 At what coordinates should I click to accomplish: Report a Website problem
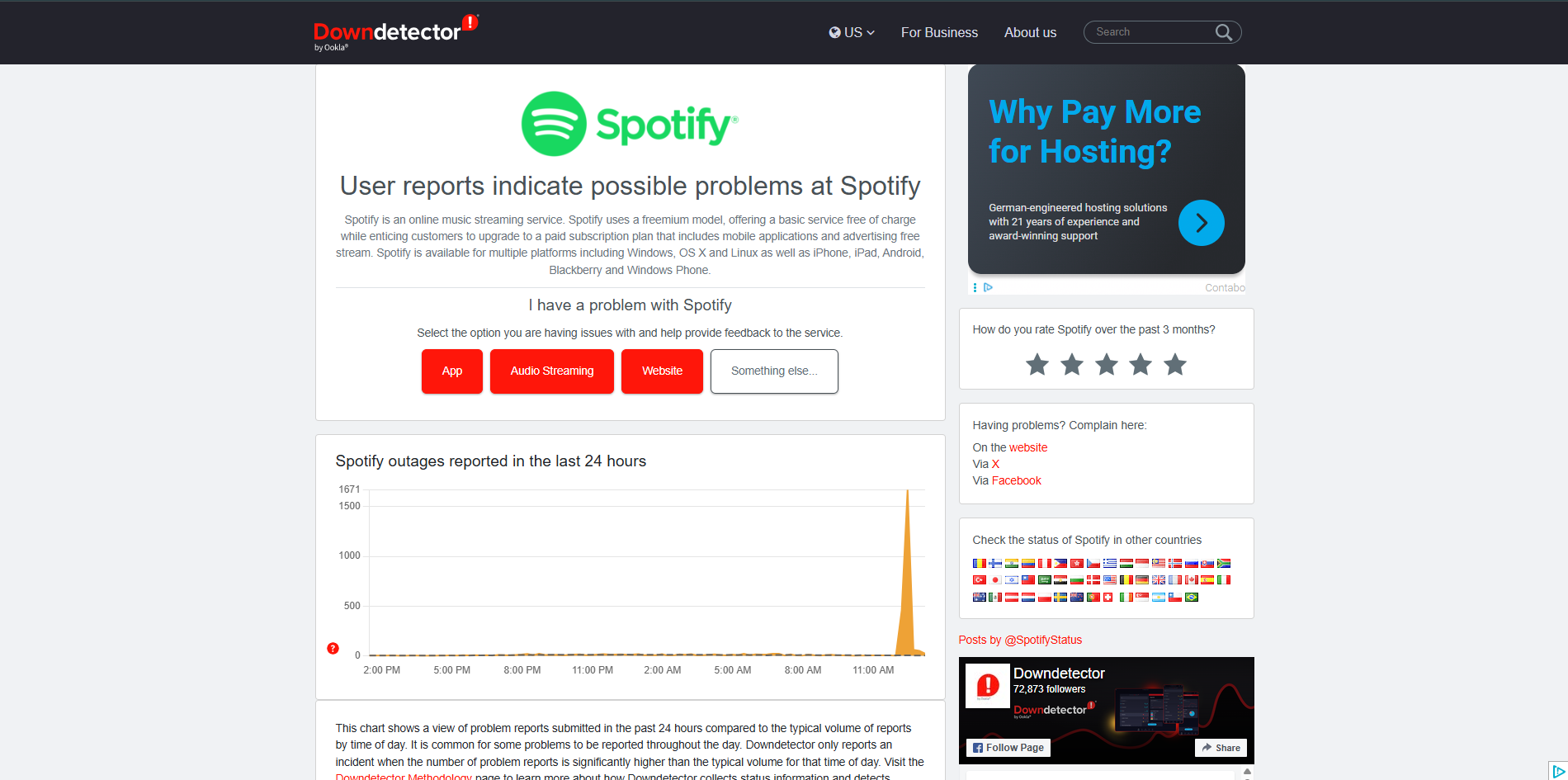point(662,371)
